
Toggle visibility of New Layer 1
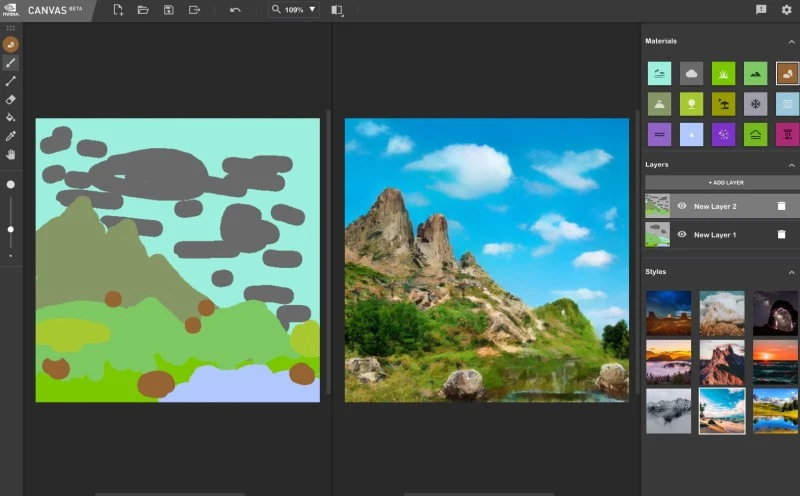[682, 235]
